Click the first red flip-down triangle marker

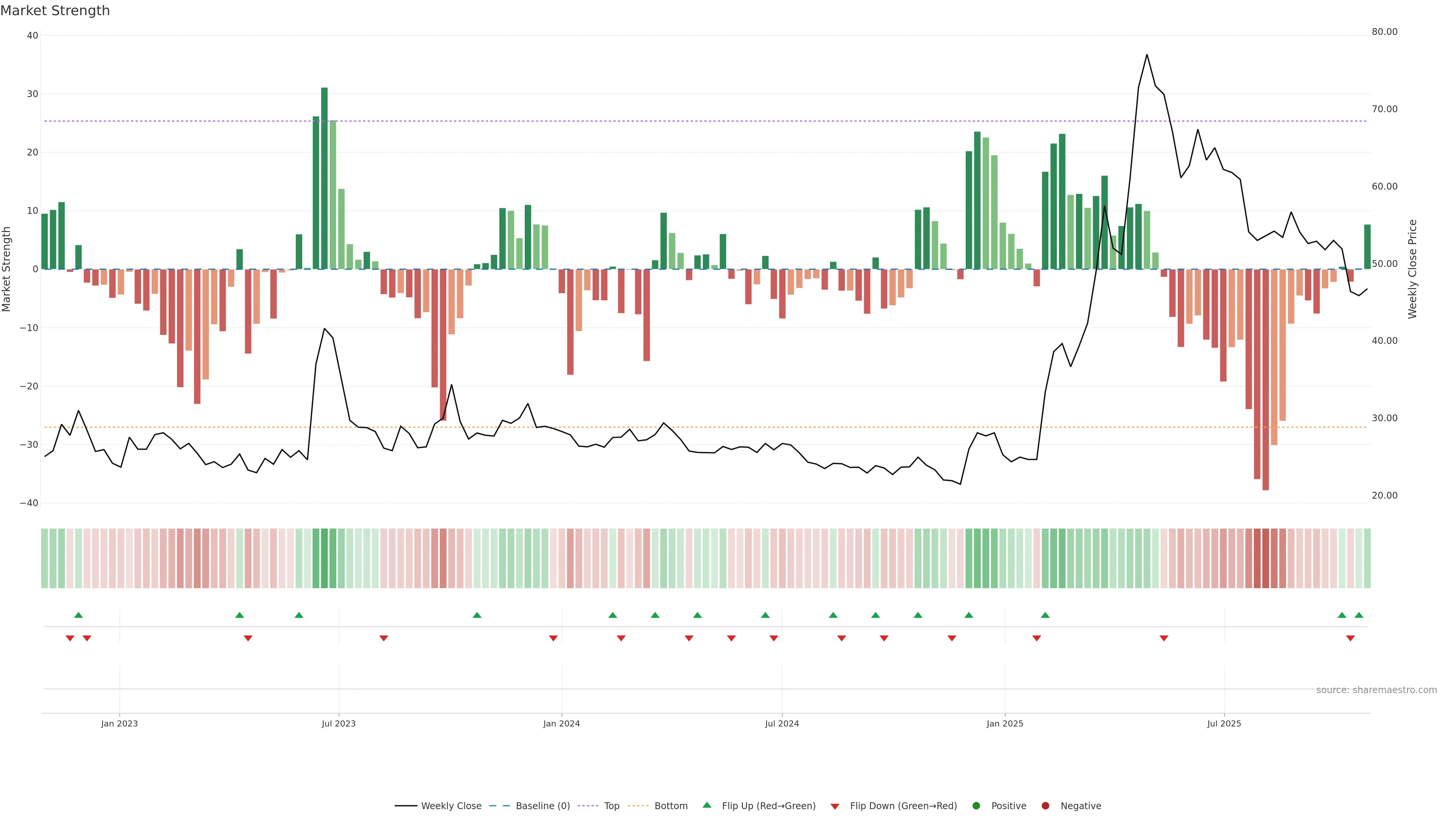pyautogui.click(x=70, y=638)
